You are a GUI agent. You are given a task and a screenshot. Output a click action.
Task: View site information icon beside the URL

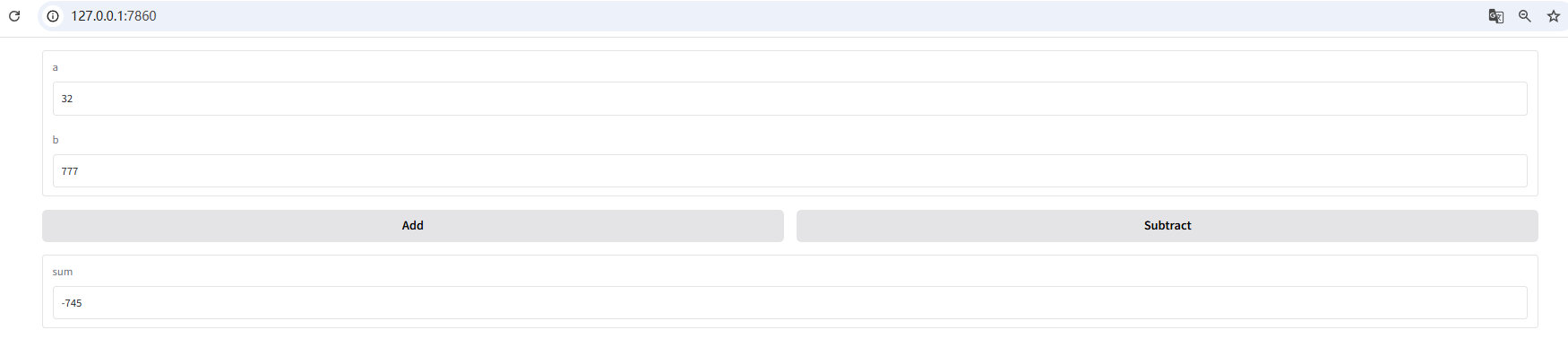(53, 16)
